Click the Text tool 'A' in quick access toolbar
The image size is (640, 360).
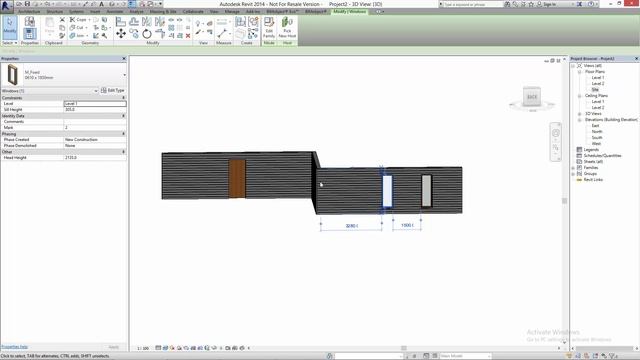102,4
